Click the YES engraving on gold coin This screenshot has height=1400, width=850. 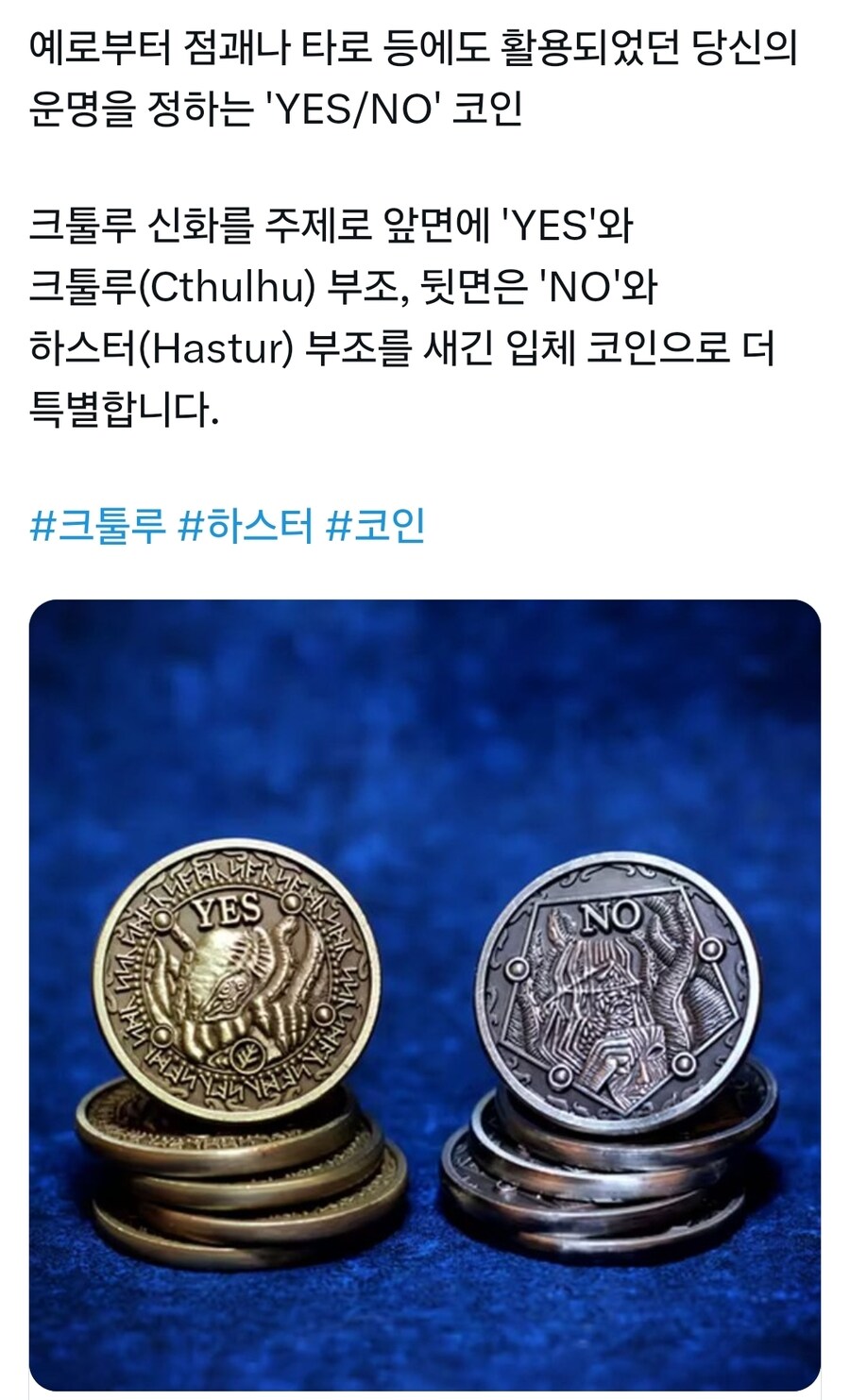226,911
